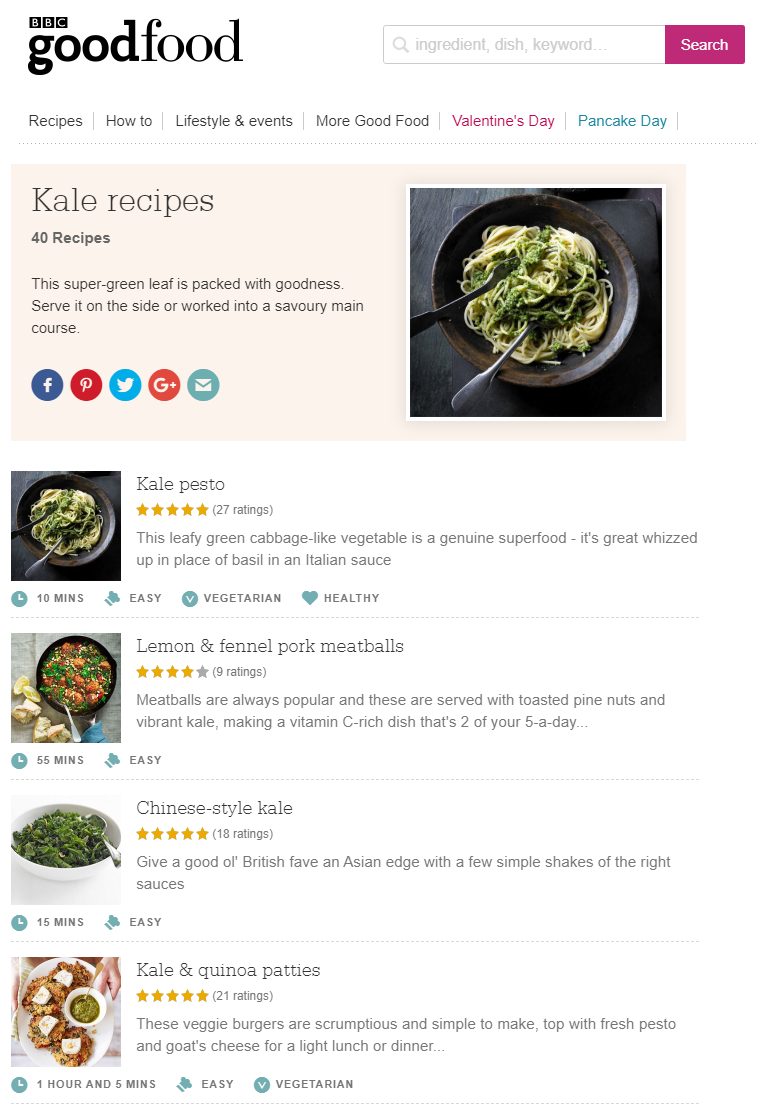The image size is (757, 1106).
Task: Open the How to menu
Action: (129, 121)
